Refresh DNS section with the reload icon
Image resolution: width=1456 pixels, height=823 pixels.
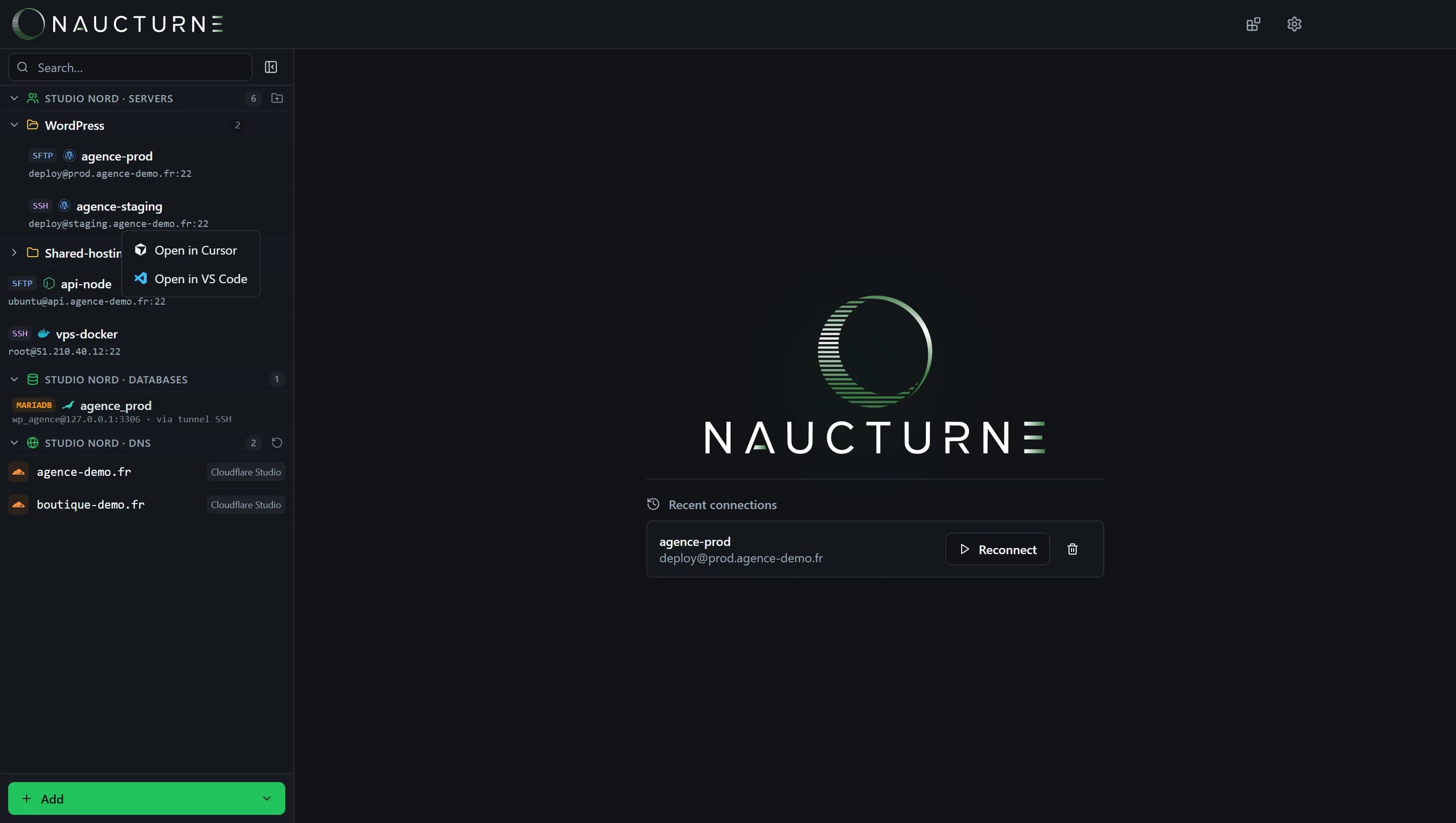point(277,443)
